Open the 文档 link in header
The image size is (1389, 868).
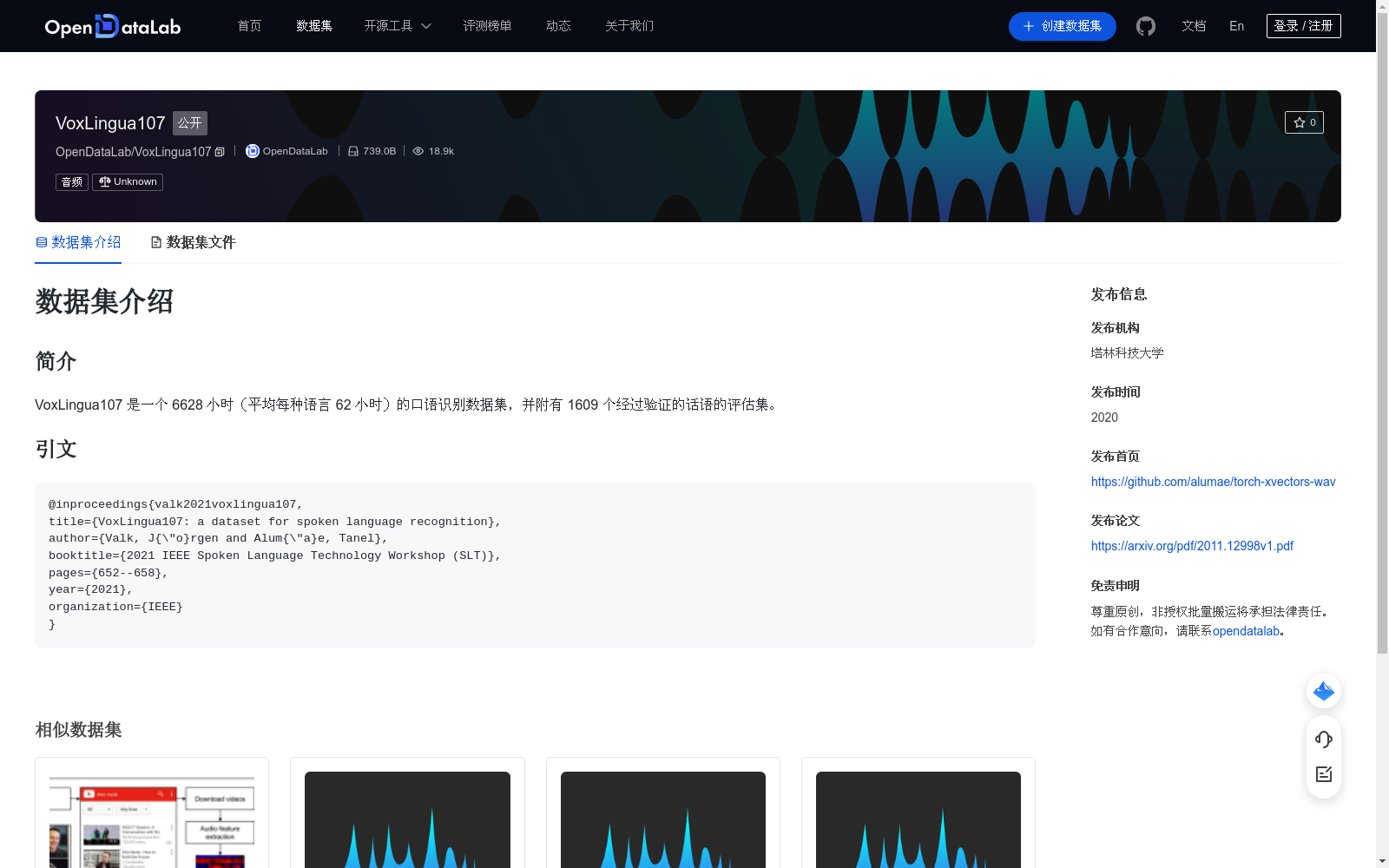pyautogui.click(x=1194, y=26)
